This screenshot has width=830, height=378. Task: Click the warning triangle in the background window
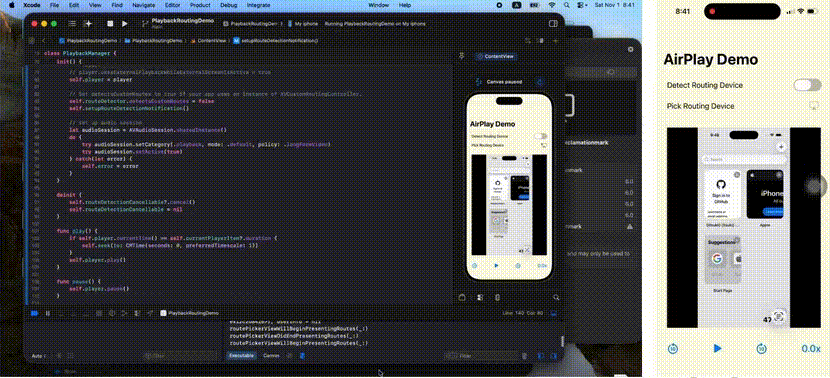629,227
